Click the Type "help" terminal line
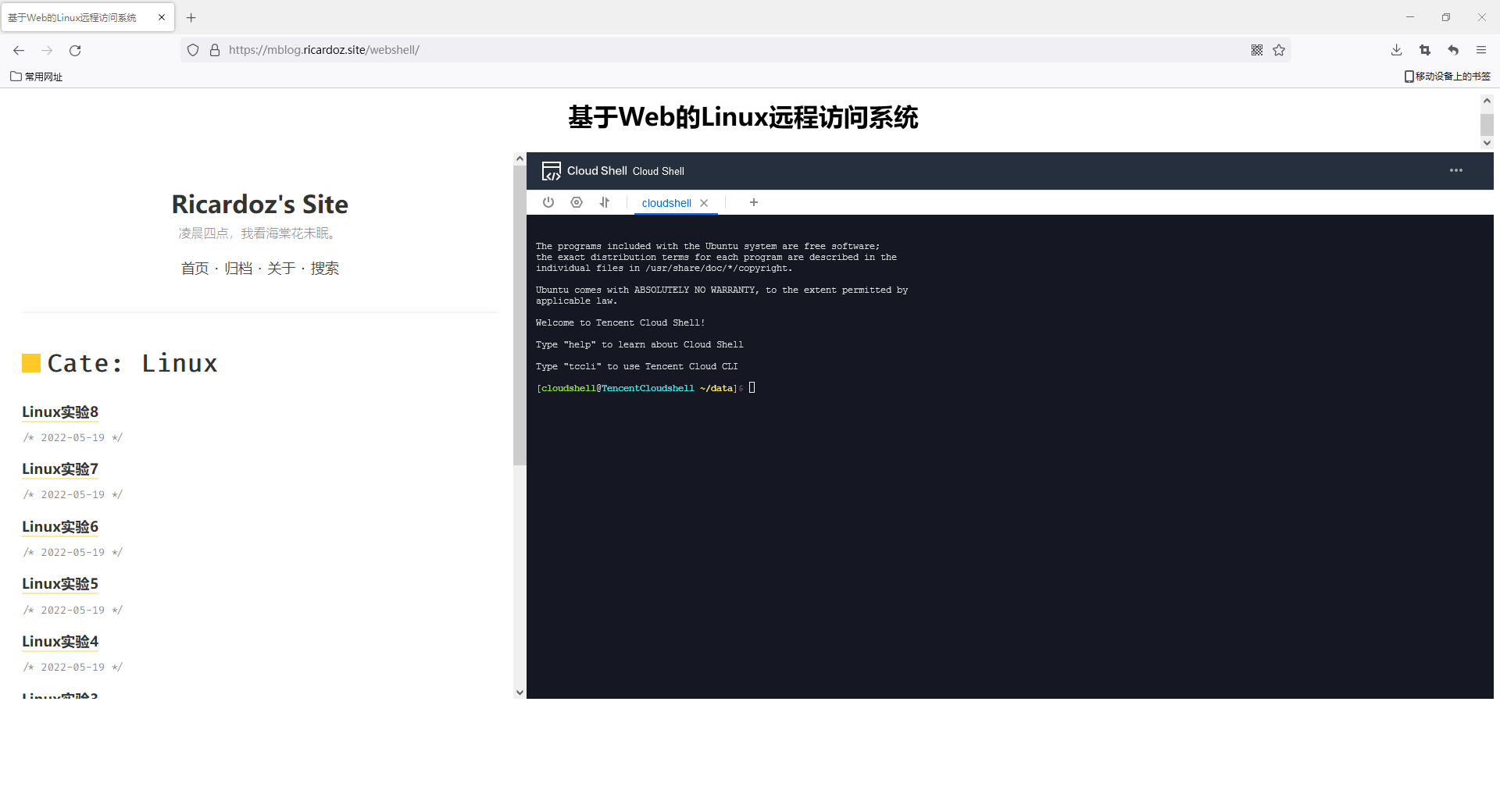 (640, 344)
